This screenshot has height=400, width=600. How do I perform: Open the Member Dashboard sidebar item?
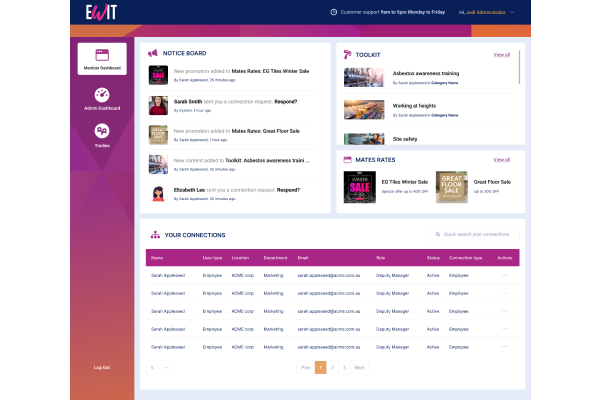pos(102,59)
